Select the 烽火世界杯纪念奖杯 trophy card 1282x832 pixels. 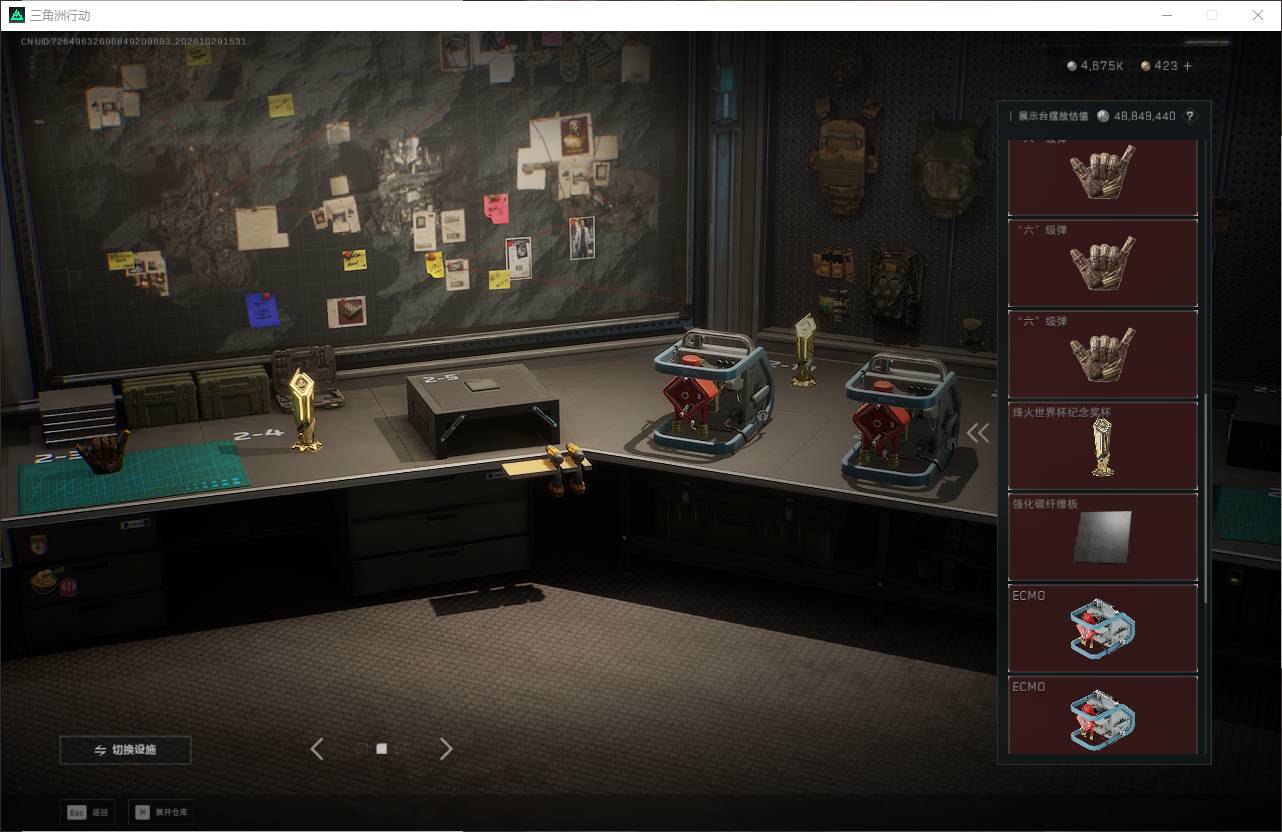click(x=1103, y=445)
